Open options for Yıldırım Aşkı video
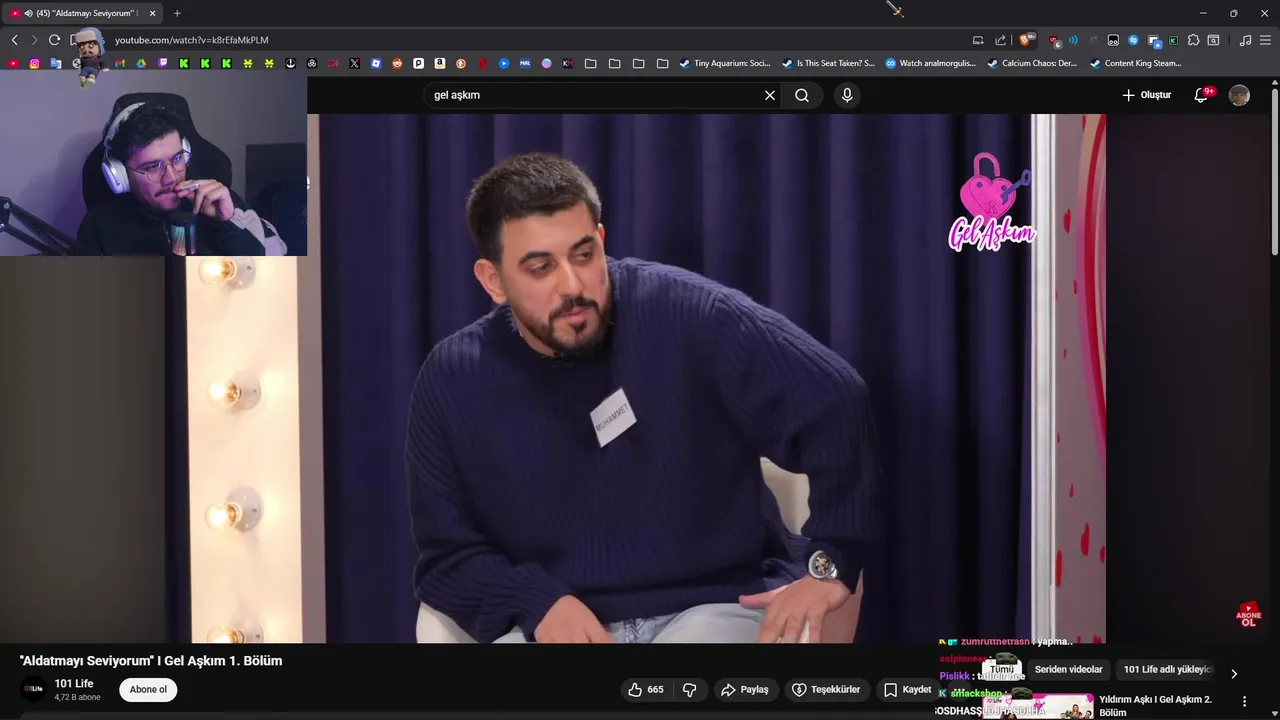Viewport: 1280px width, 720px height. [1245, 701]
